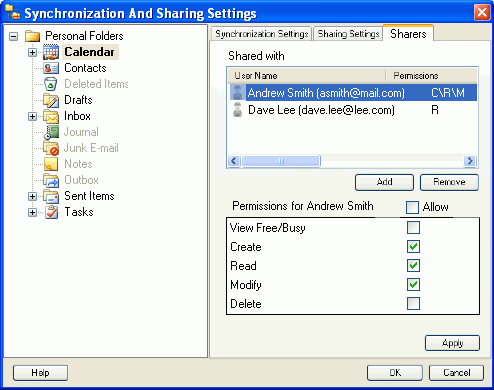Select the Drafts folder label

(78, 100)
